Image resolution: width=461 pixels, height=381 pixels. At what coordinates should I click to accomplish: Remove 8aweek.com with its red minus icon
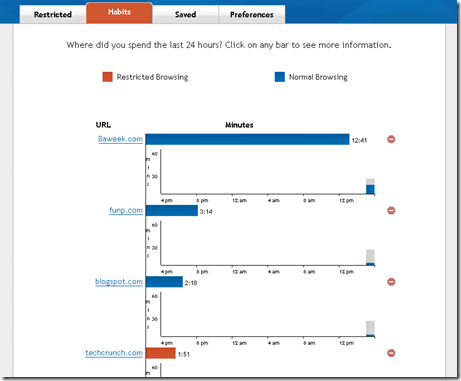point(391,139)
